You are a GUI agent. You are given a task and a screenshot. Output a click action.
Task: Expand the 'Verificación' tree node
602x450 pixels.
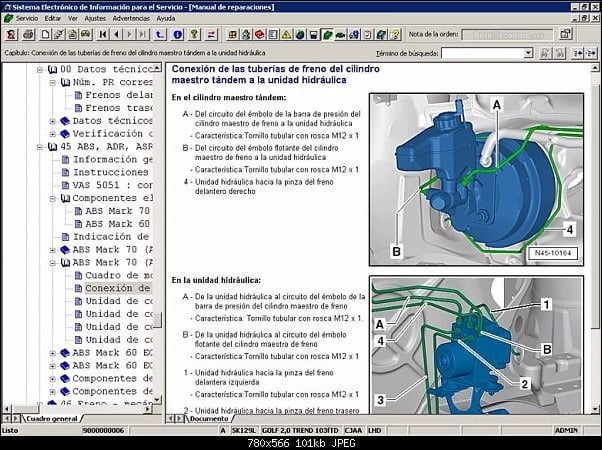click(x=53, y=134)
